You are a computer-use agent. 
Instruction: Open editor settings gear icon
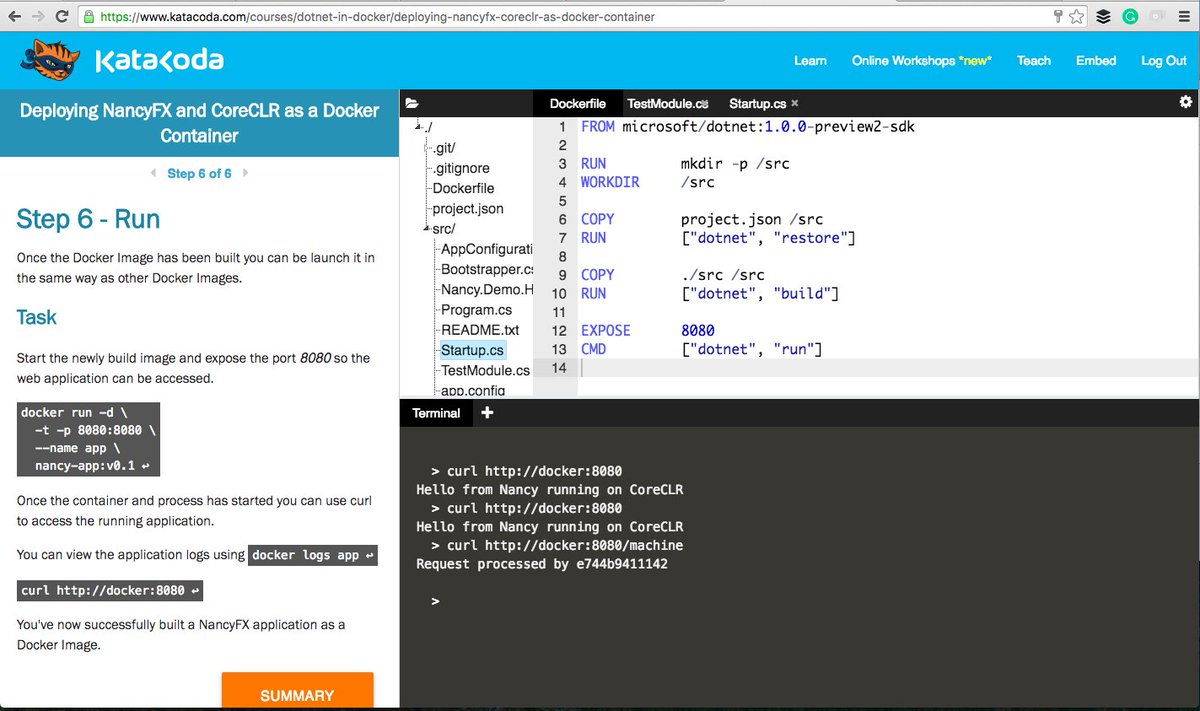(x=1186, y=102)
